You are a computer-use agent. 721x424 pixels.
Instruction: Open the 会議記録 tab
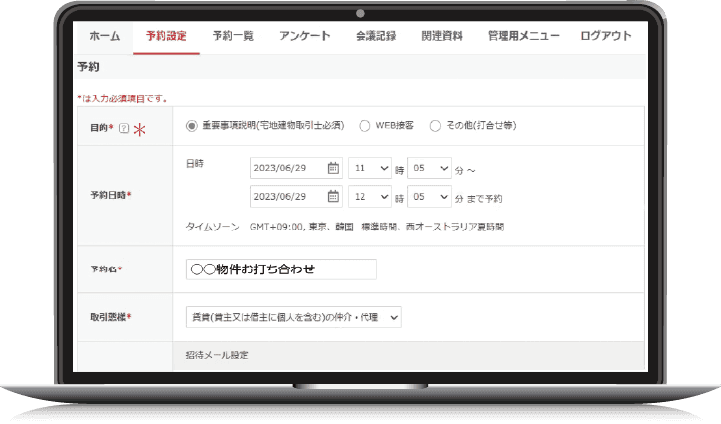[x=376, y=36]
